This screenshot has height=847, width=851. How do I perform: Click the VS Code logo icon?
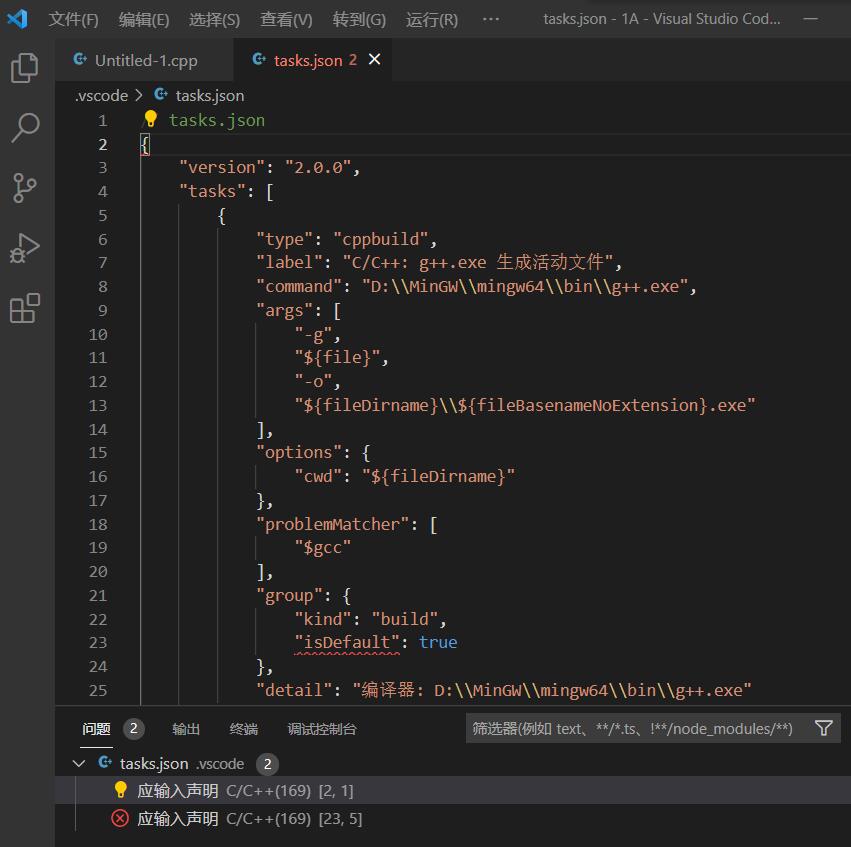[17, 19]
